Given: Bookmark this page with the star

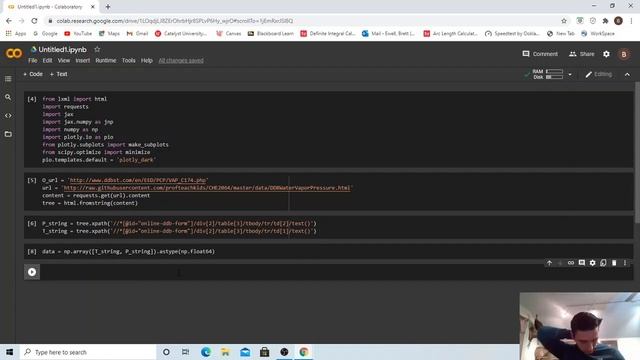Looking at the screenshot, I should pyautogui.click(x=564, y=21).
